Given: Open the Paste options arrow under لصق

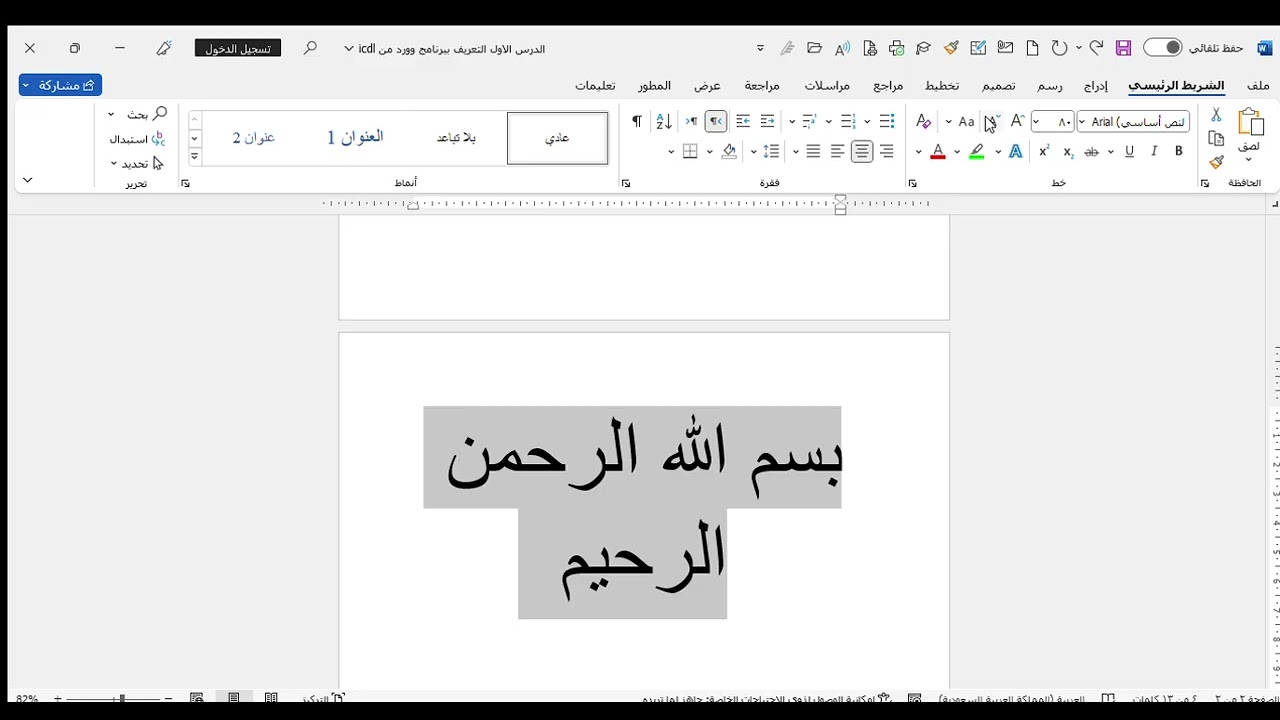Looking at the screenshot, I should tap(1249, 160).
